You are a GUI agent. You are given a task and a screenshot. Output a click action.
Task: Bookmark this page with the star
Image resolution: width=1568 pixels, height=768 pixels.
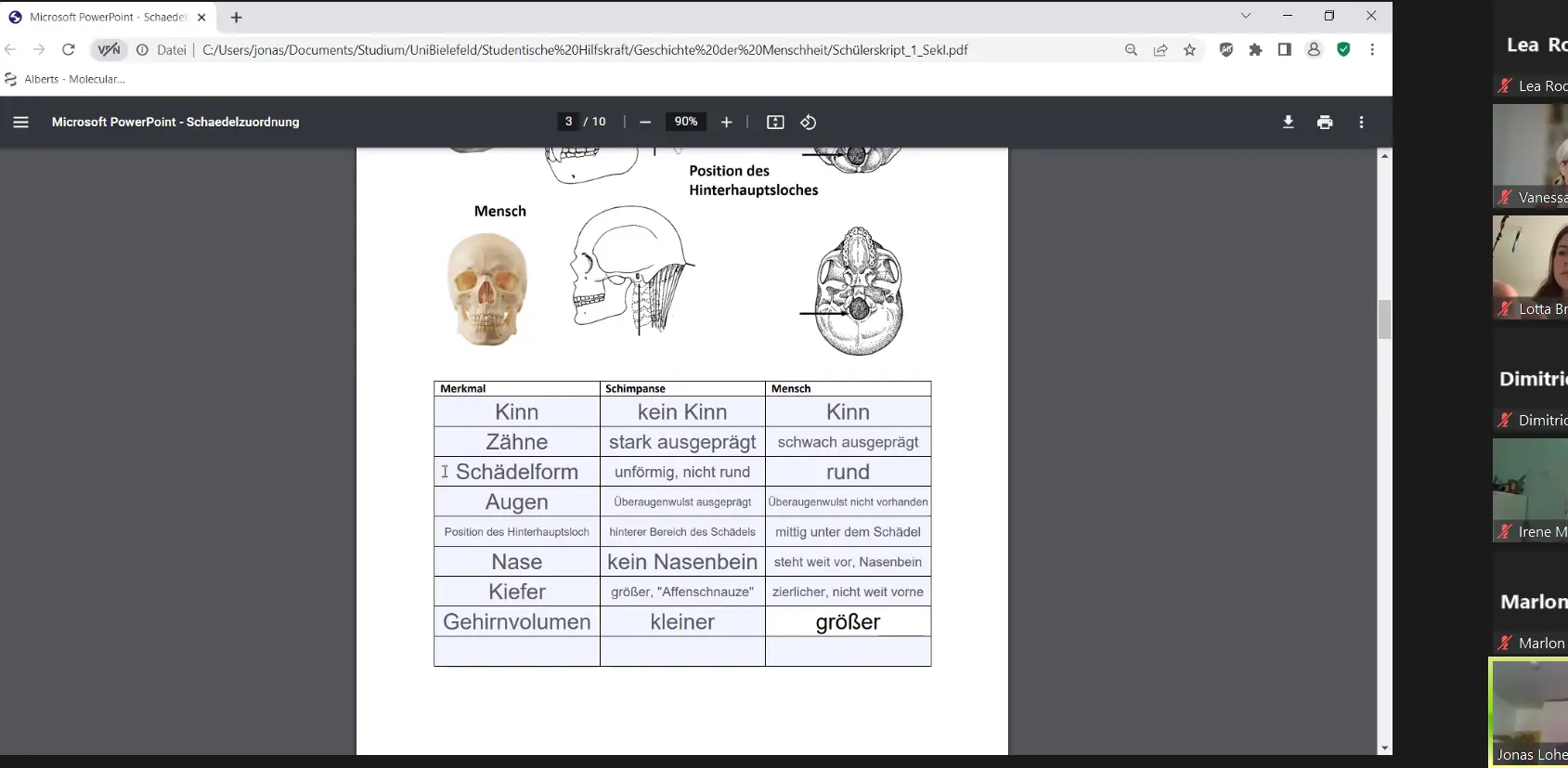tap(1190, 50)
